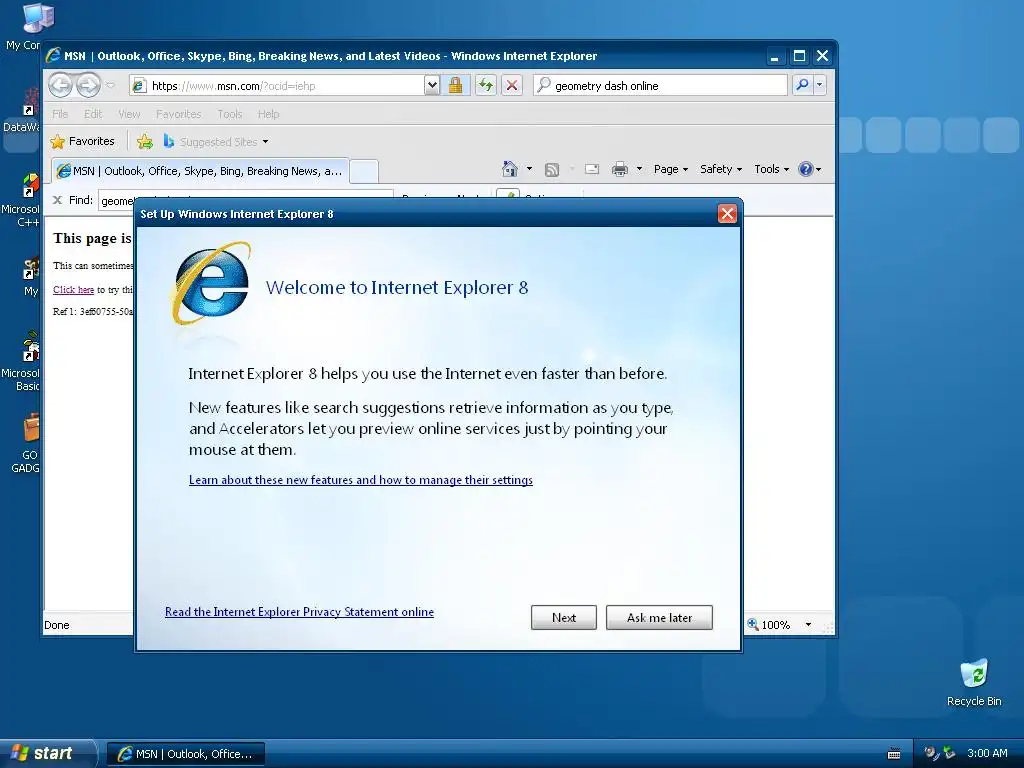Open the Edit menu

pyautogui.click(x=93, y=114)
